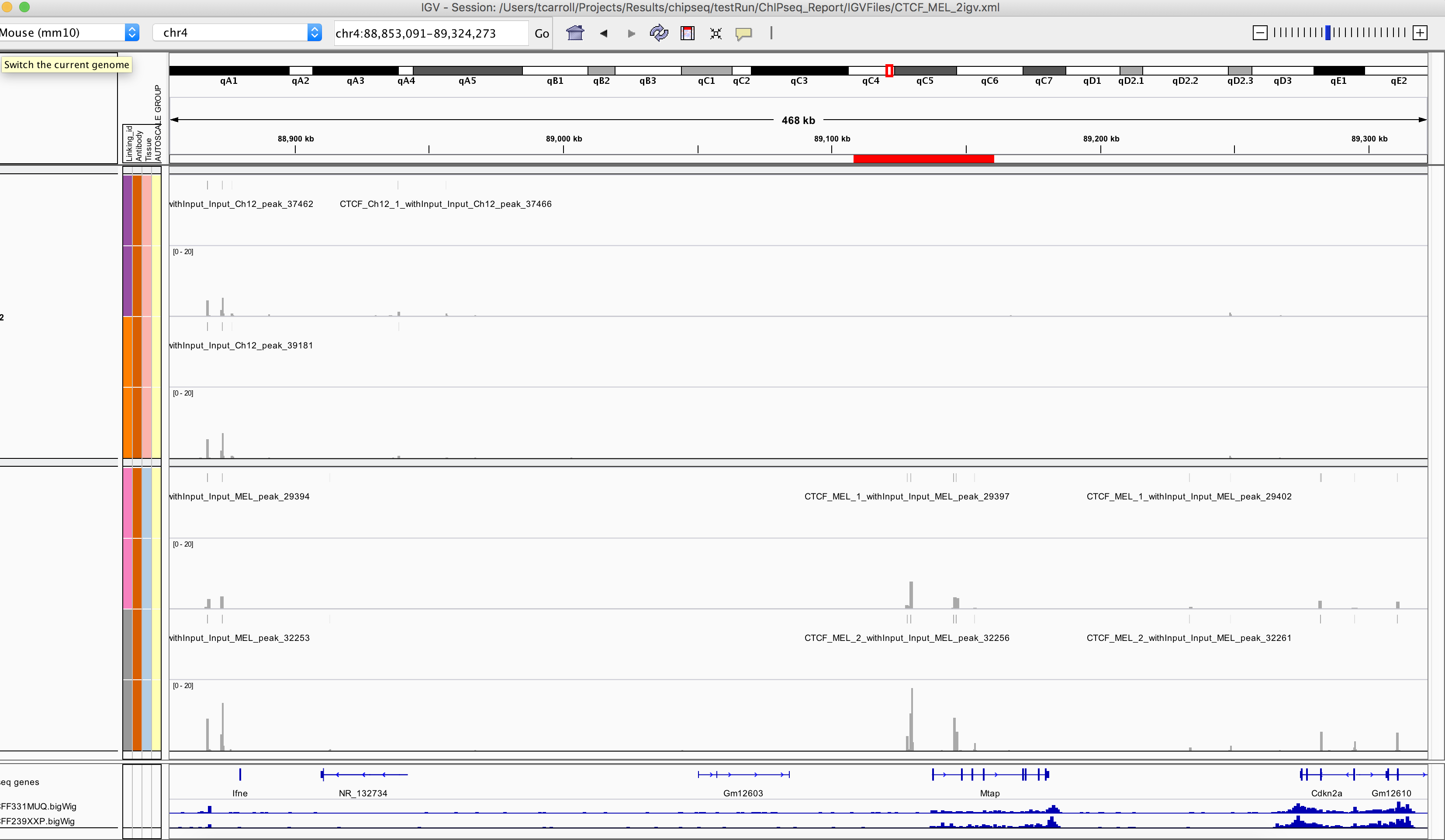Click the Cdkn2a gene label
Screen dimensions: 1445x840
click(x=1326, y=794)
